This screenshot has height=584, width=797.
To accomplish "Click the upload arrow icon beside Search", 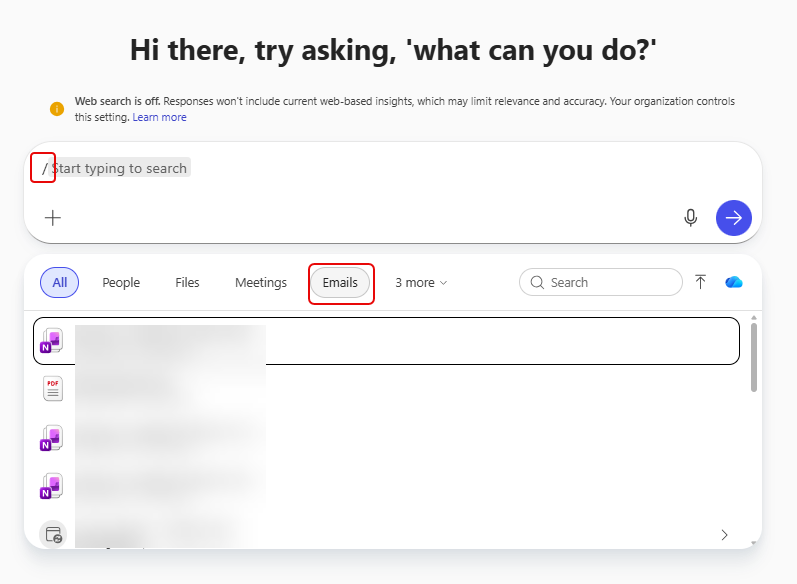I will point(700,283).
